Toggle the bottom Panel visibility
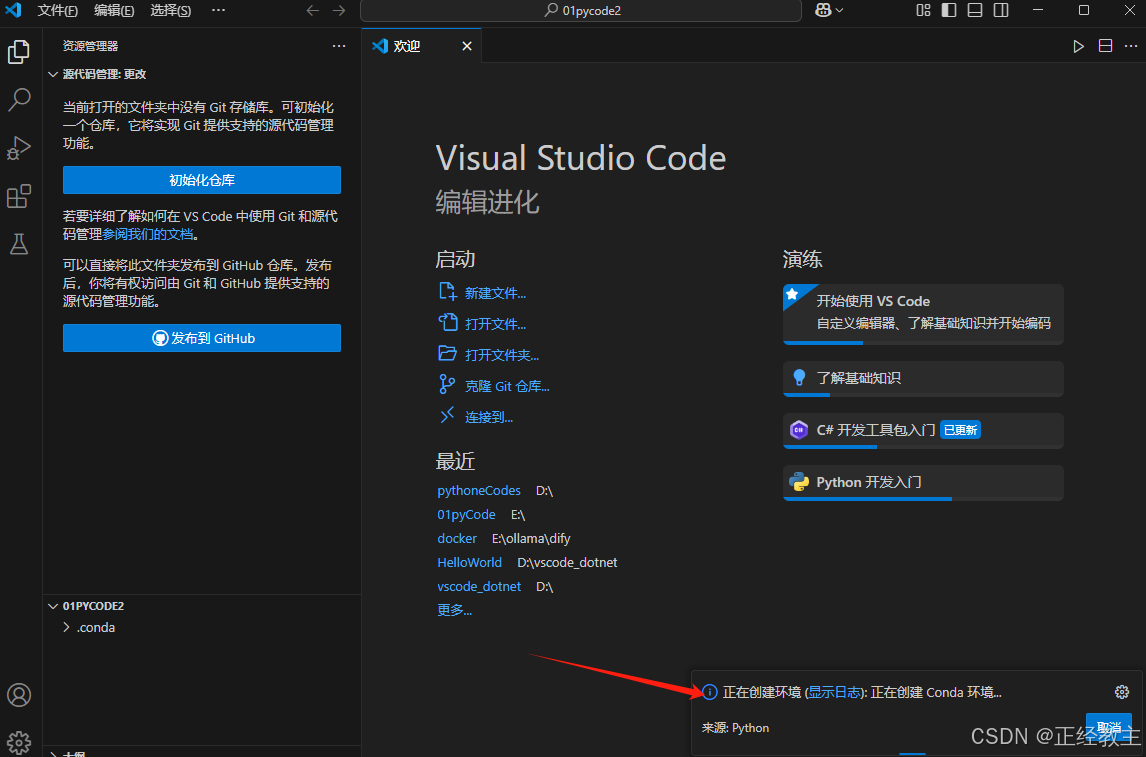 click(x=975, y=10)
